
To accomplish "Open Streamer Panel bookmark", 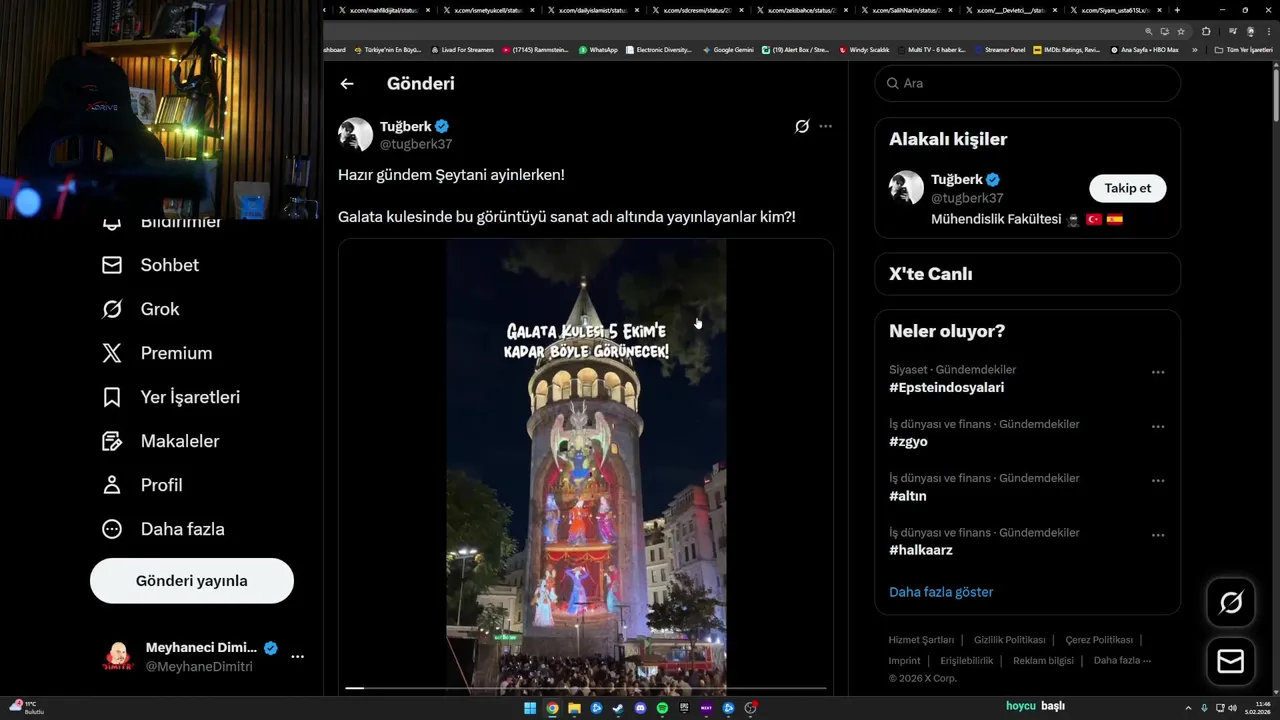I will point(999,50).
